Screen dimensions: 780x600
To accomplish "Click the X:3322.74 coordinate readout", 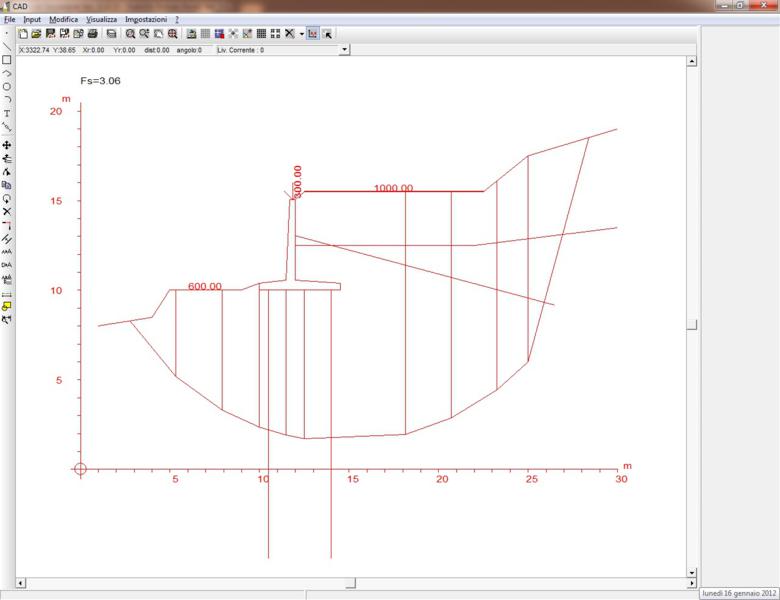I will point(34,50).
